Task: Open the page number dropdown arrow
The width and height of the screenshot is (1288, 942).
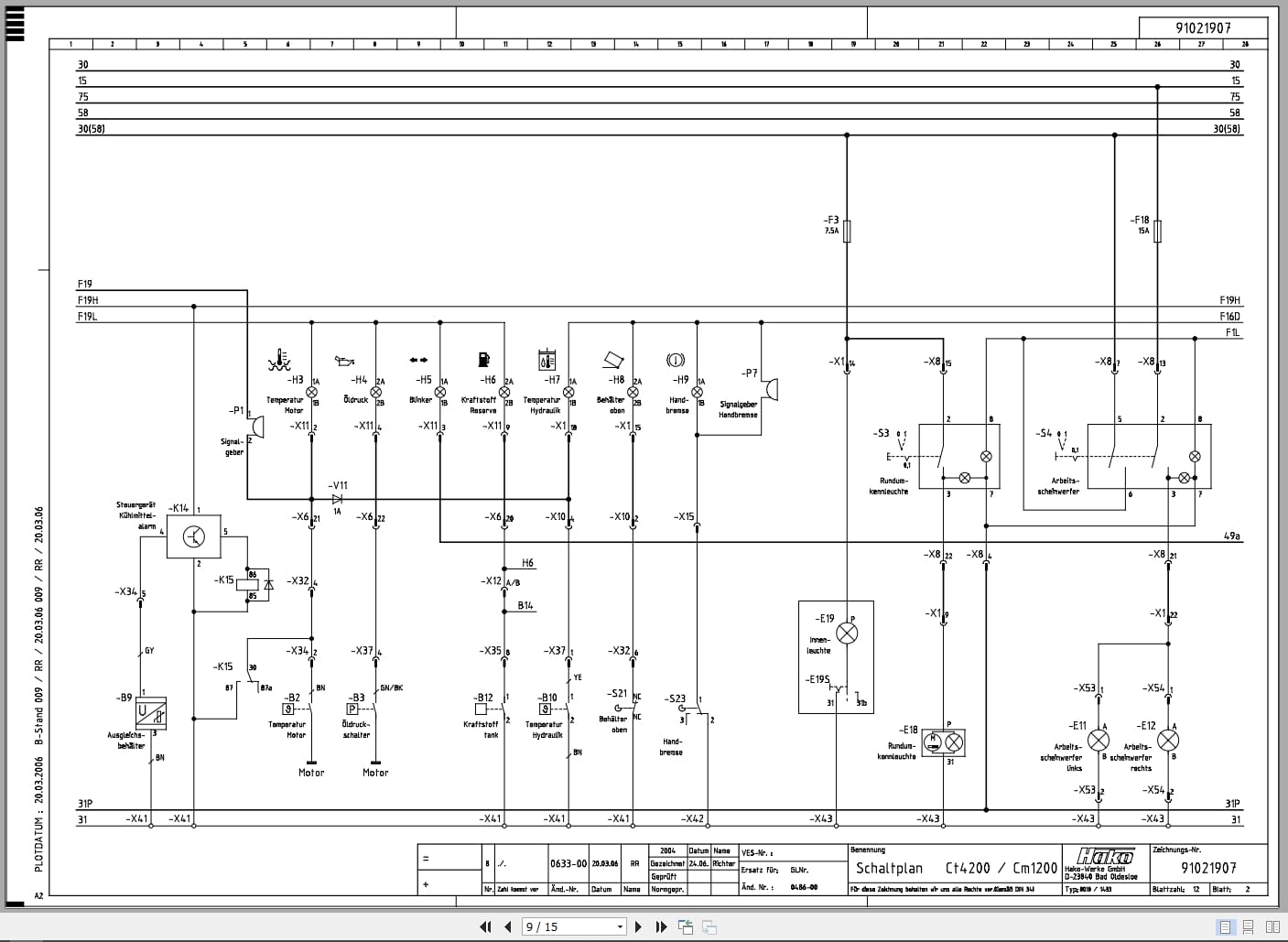Action: tap(620, 927)
